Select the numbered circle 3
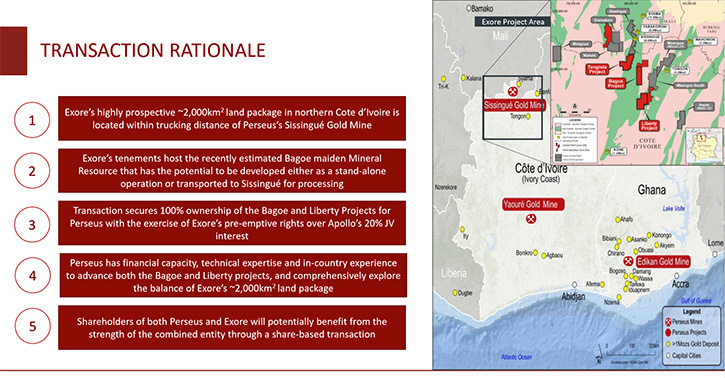The width and height of the screenshot is (725, 378). pos(32,225)
